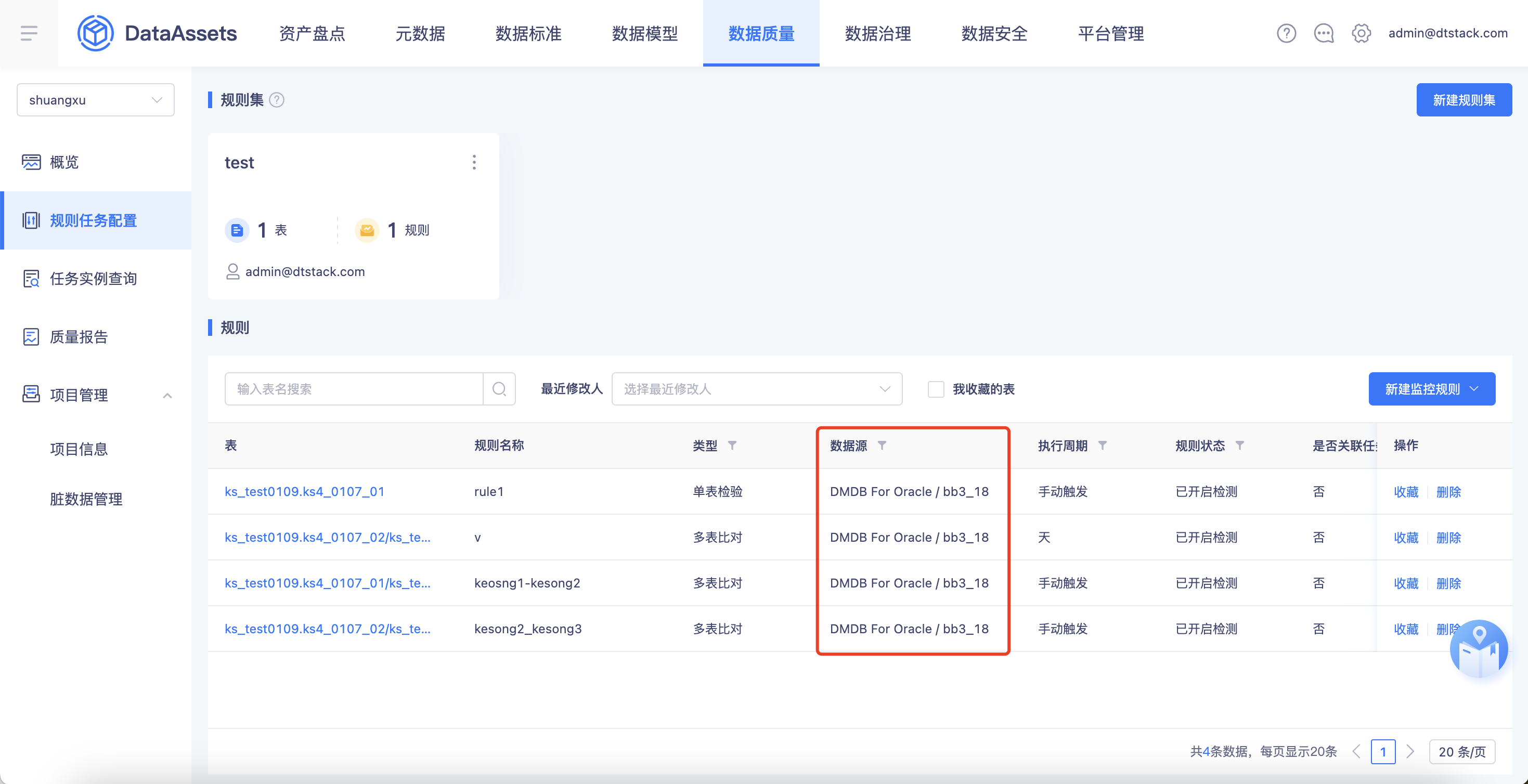This screenshot has height=784, width=1528.
Task: Toggle the 我收藏的表 checkbox
Action: [936, 389]
